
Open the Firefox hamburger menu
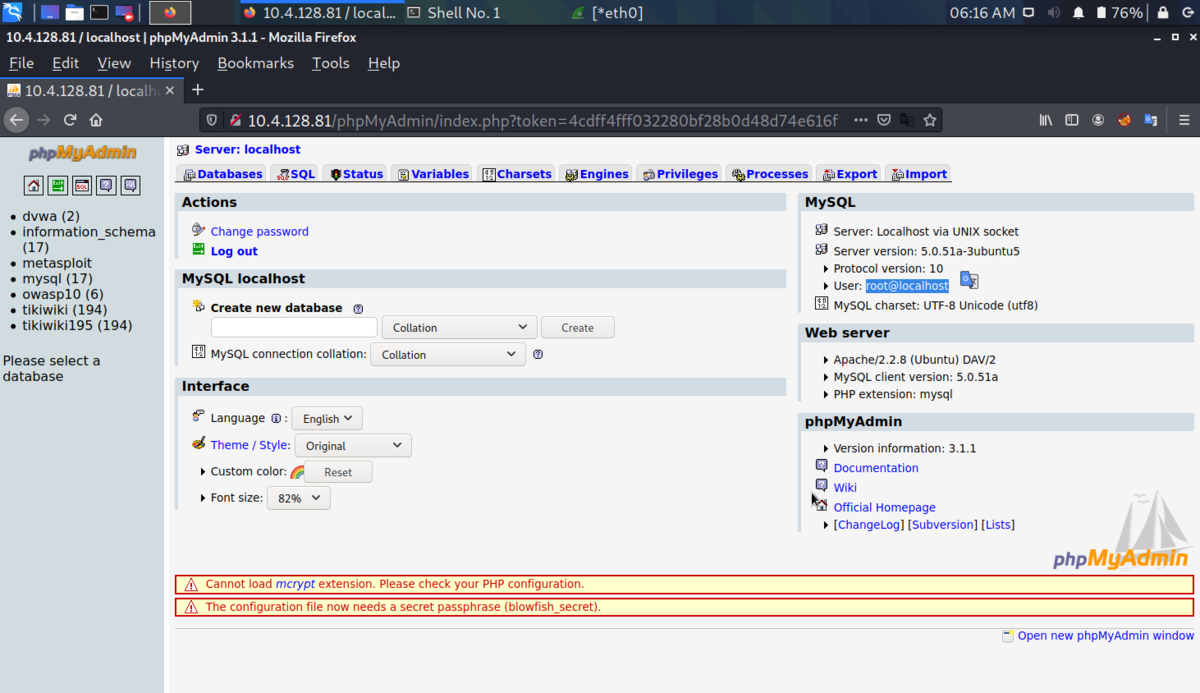pyautogui.click(x=1184, y=120)
